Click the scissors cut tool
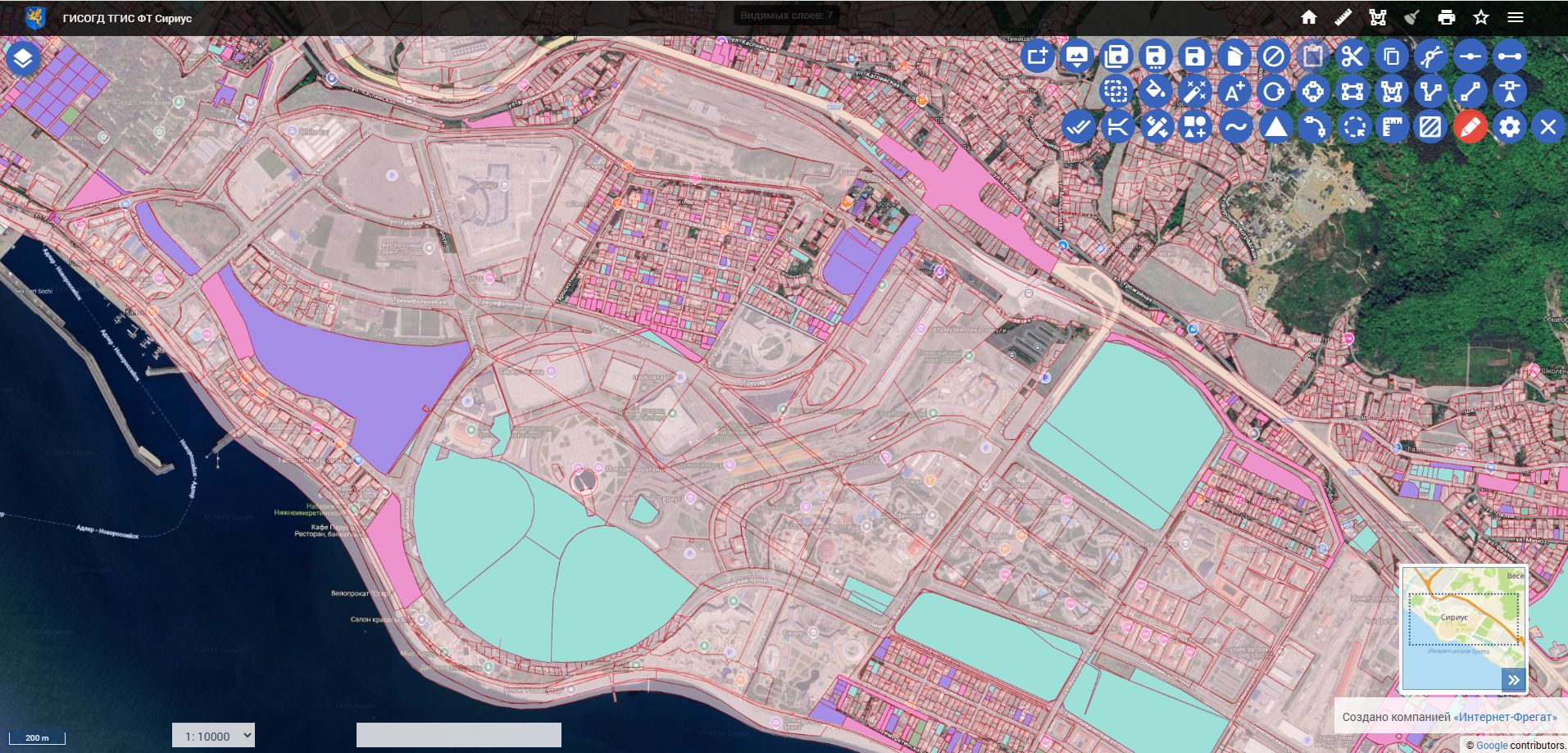This screenshot has width=1568, height=753. 1352,57
